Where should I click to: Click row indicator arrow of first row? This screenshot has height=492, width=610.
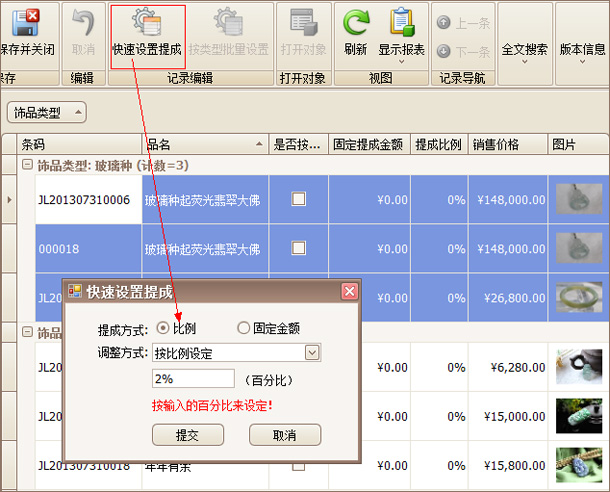[9, 200]
